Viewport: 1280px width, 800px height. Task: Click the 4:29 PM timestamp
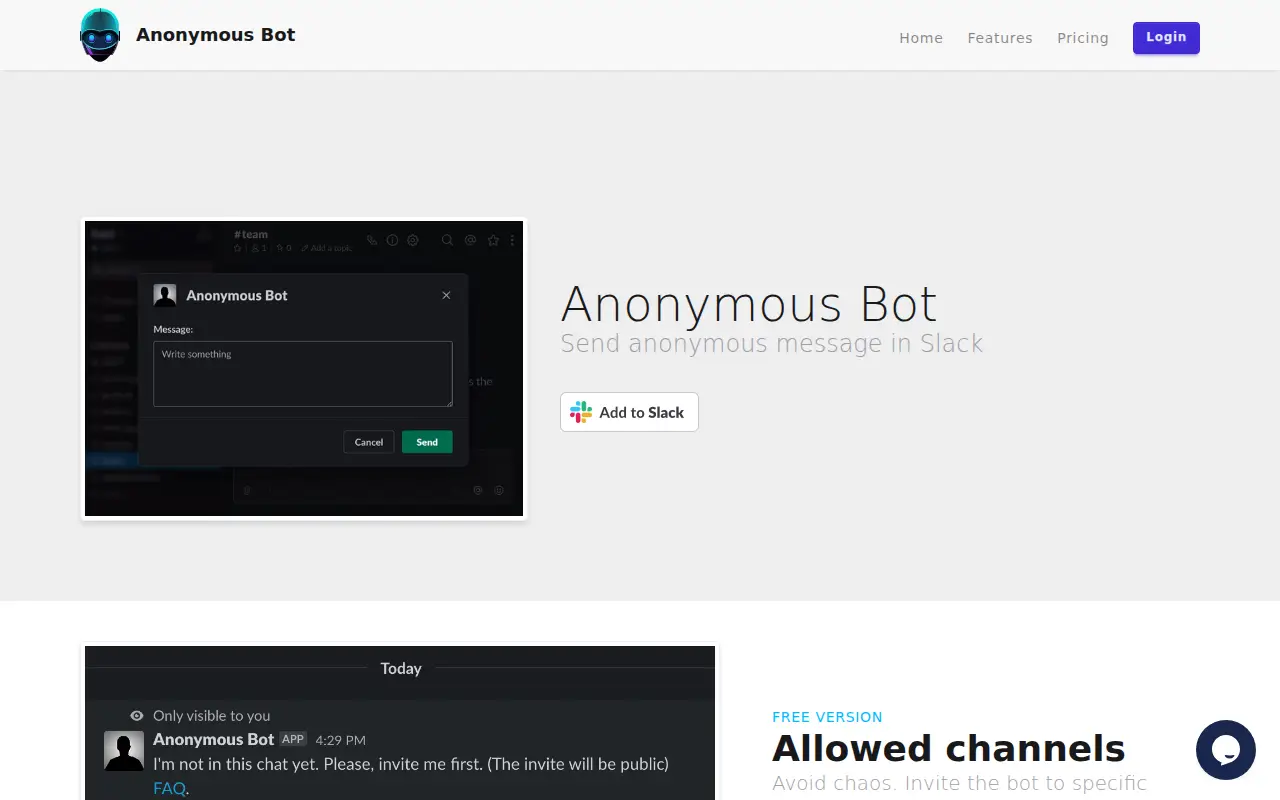tap(340, 740)
